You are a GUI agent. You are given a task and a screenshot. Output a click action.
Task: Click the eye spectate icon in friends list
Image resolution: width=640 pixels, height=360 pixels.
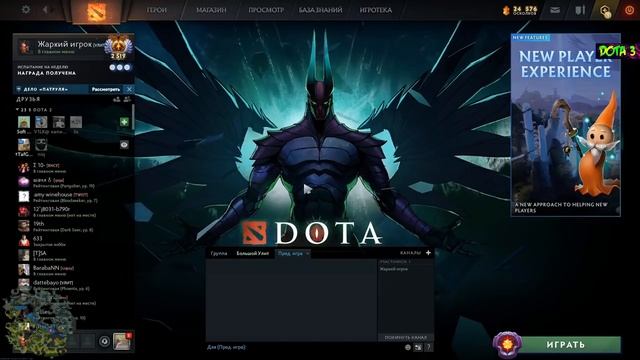click(x=124, y=144)
